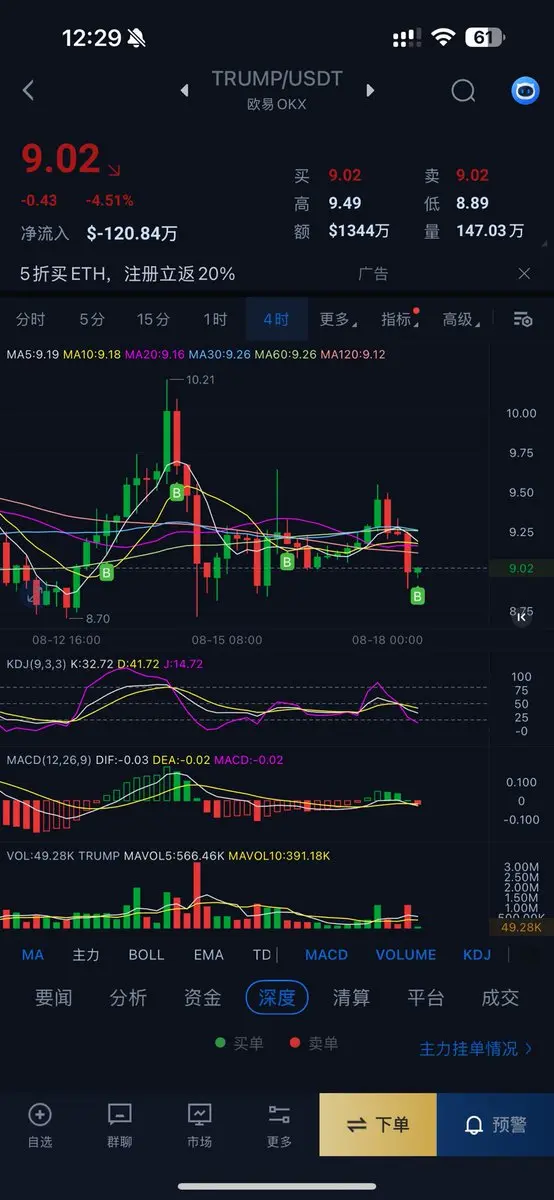The image size is (554, 1200).
Task: Toggle BOLL indicator
Action: pos(146,954)
